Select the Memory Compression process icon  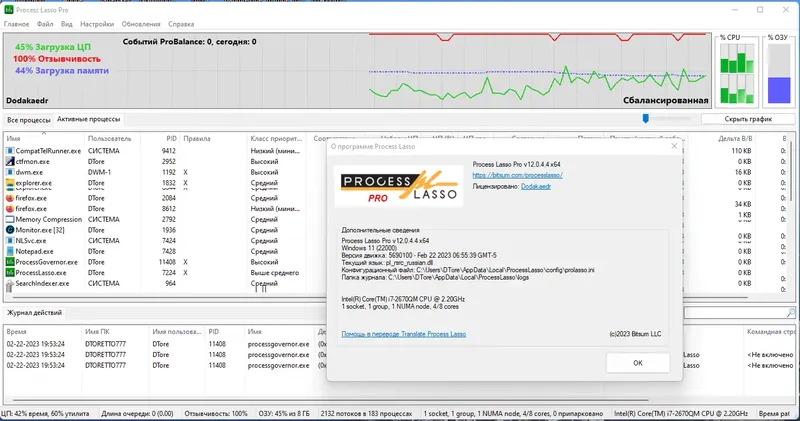pyautogui.click(x=10, y=219)
